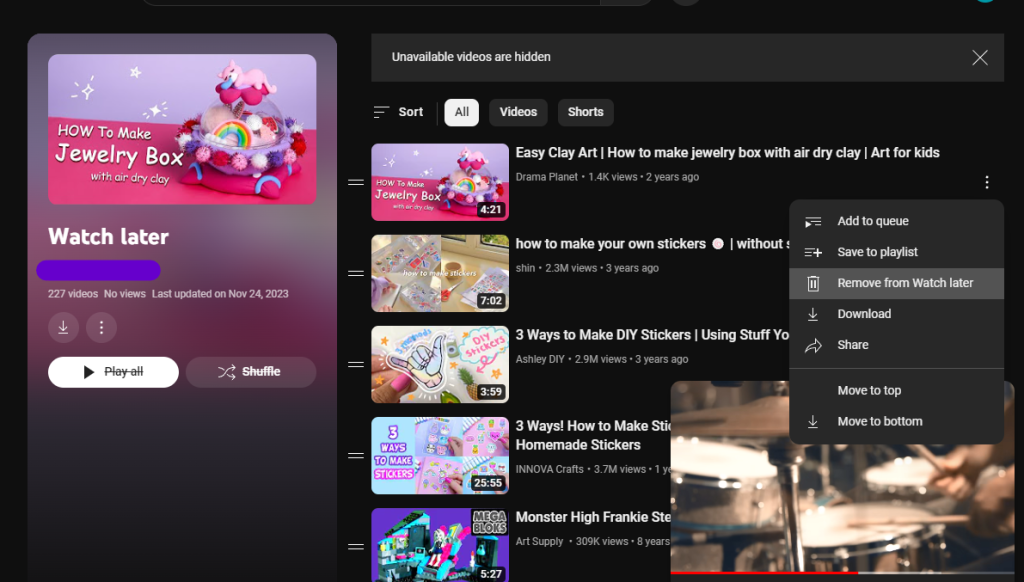Image resolution: width=1024 pixels, height=582 pixels.
Task: Choose Share in the video menu
Action: [896, 345]
